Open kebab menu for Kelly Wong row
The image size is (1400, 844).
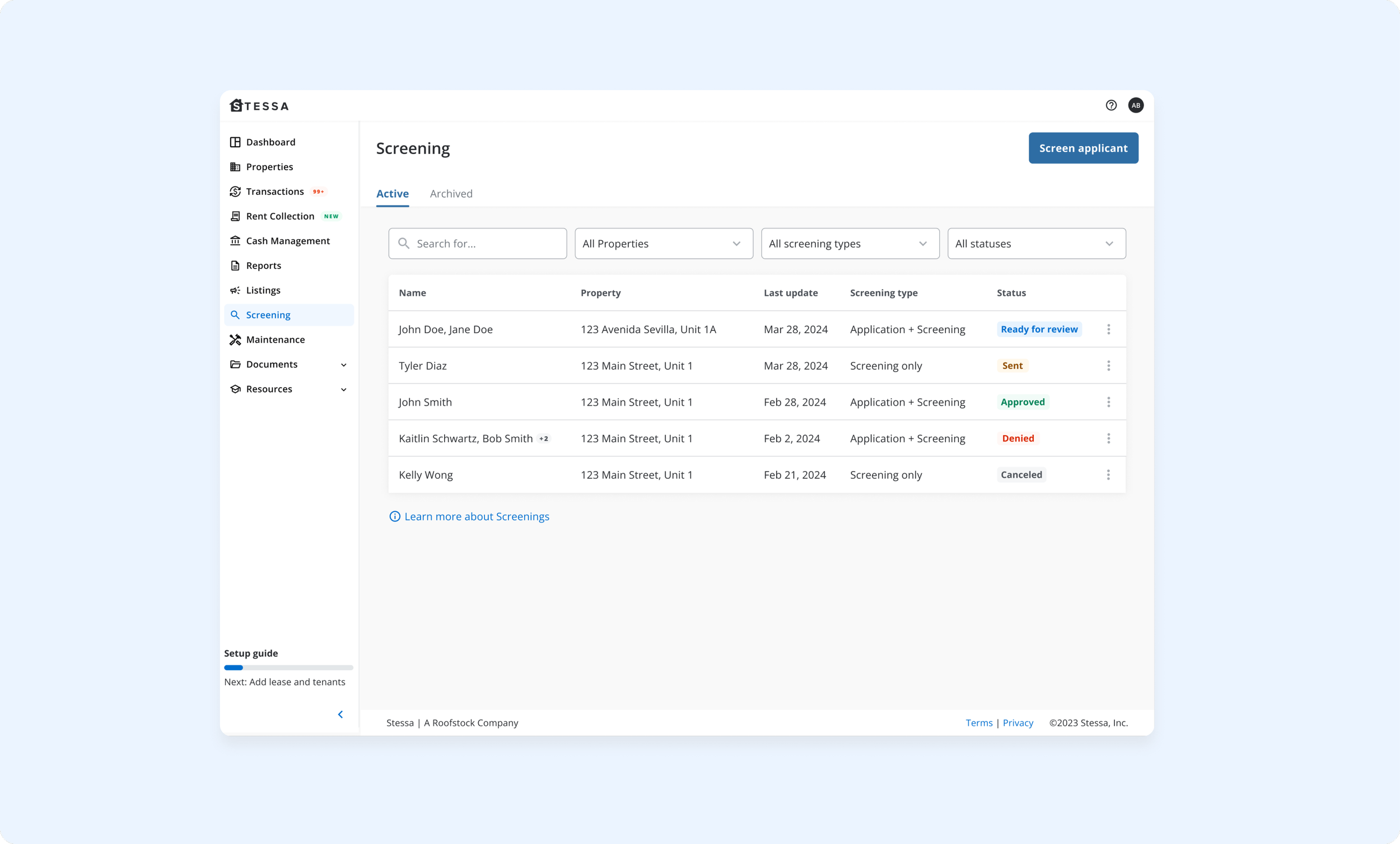[x=1108, y=474]
